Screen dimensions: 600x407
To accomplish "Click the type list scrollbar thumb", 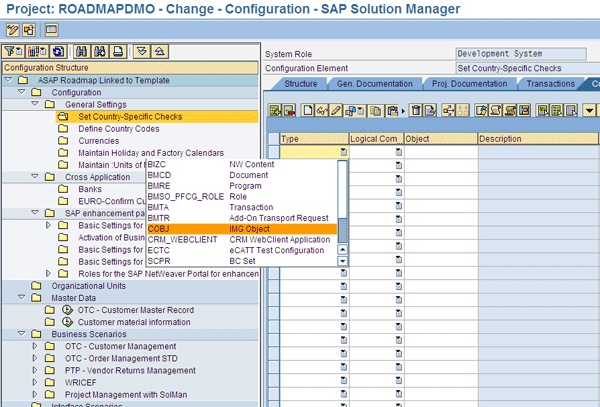I will [x=342, y=230].
